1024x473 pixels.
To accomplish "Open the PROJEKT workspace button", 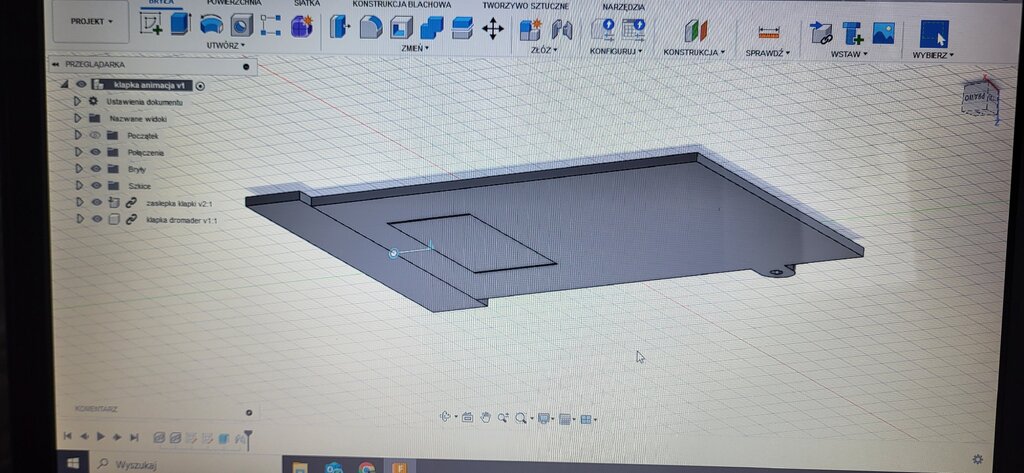I will pos(91,21).
